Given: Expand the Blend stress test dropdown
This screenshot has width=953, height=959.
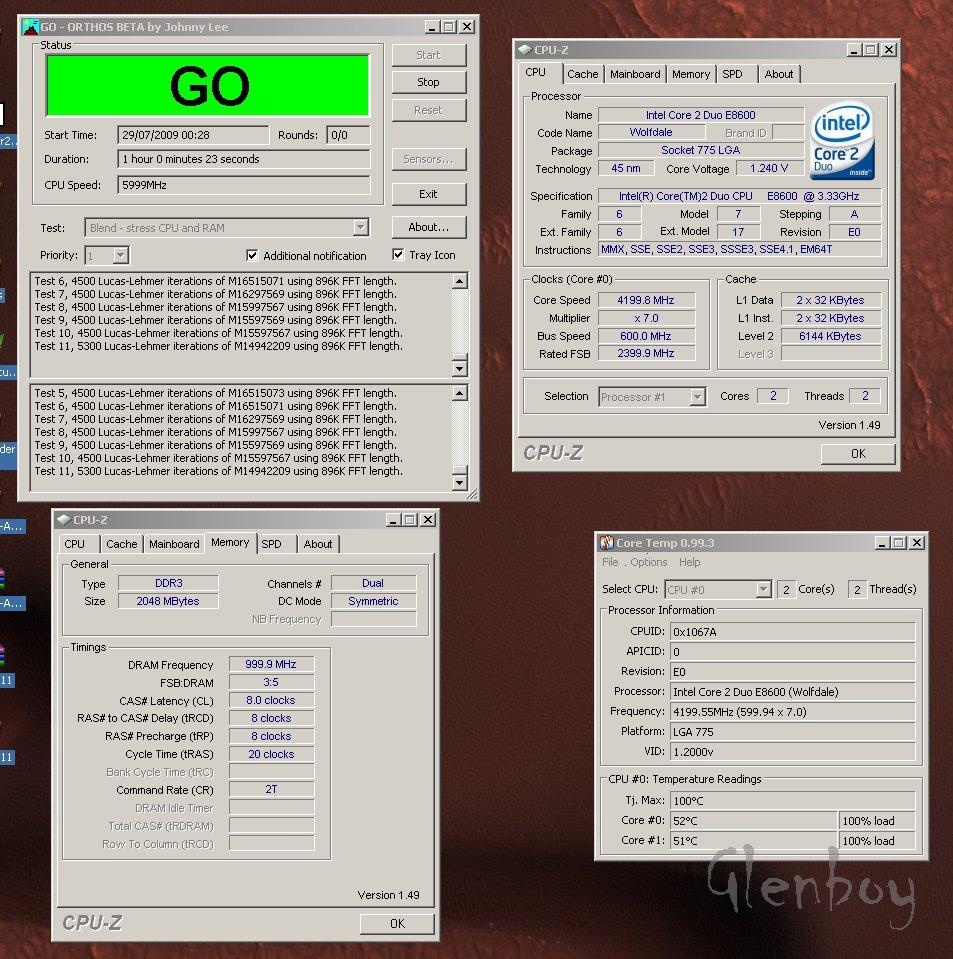Looking at the screenshot, I should 360,228.
